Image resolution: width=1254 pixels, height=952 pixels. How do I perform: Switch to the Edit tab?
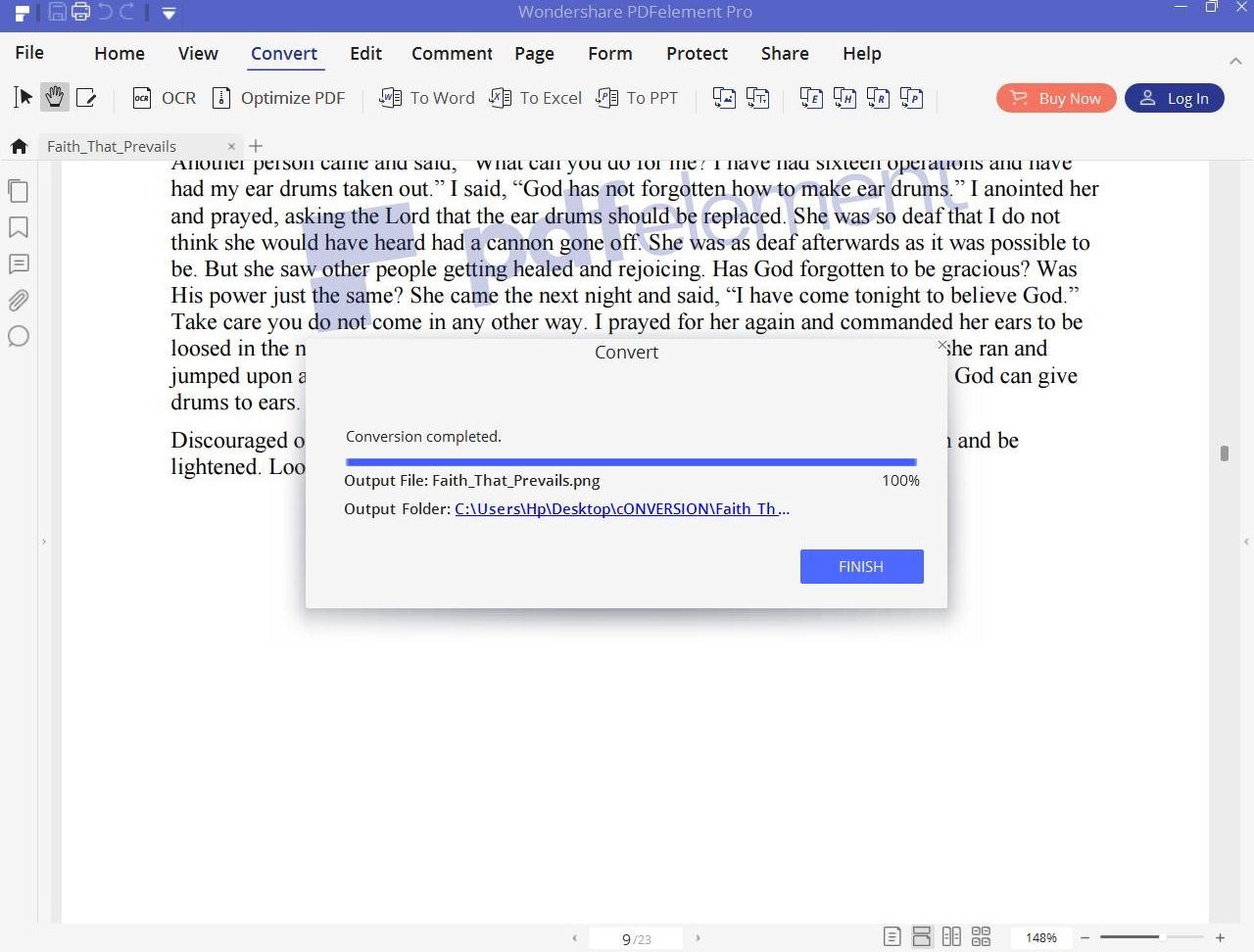coord(365,53)
